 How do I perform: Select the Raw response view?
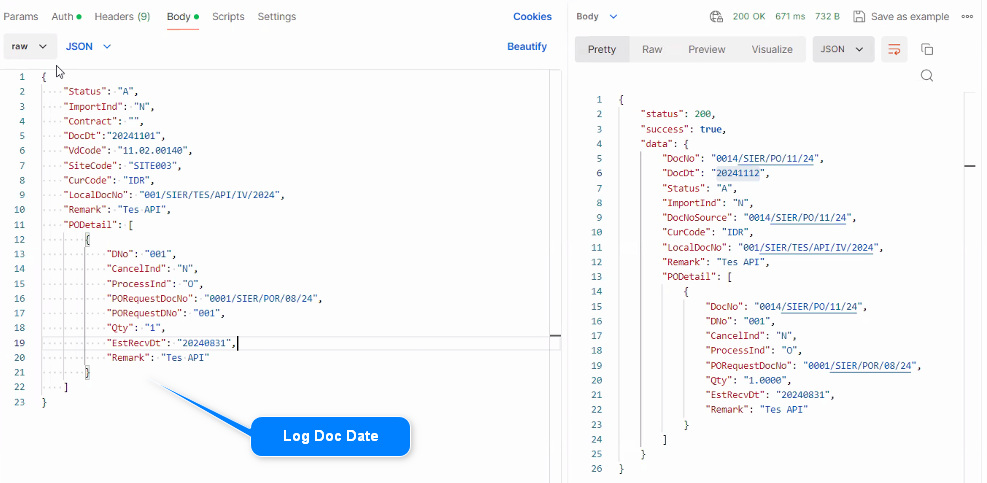point(652,49)
